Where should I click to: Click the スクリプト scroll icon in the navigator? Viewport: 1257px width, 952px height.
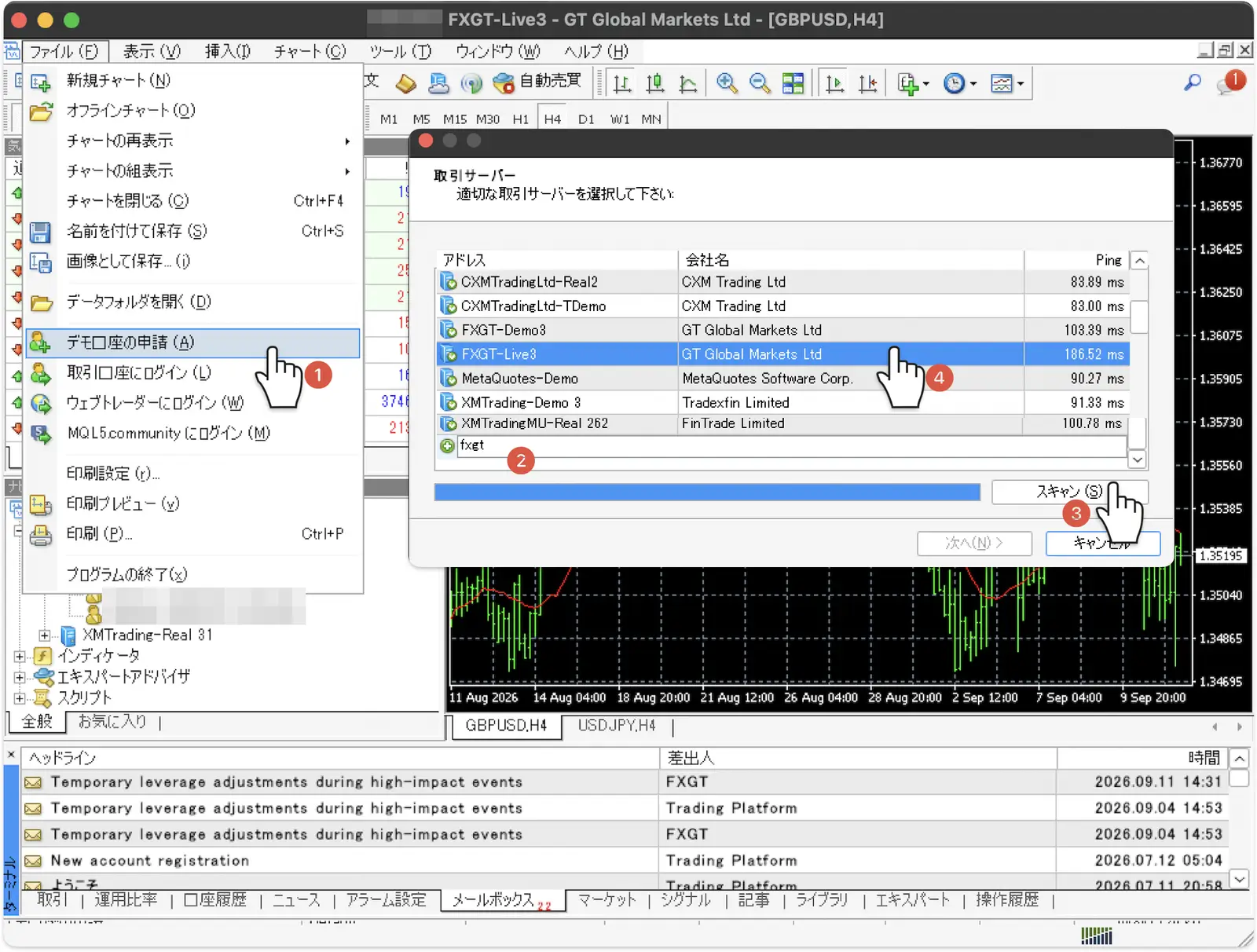42,698
